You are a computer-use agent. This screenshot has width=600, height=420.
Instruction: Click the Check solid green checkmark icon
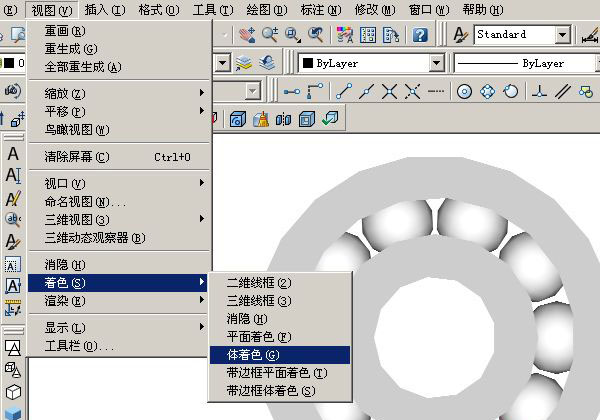click(x=330, y=118)
